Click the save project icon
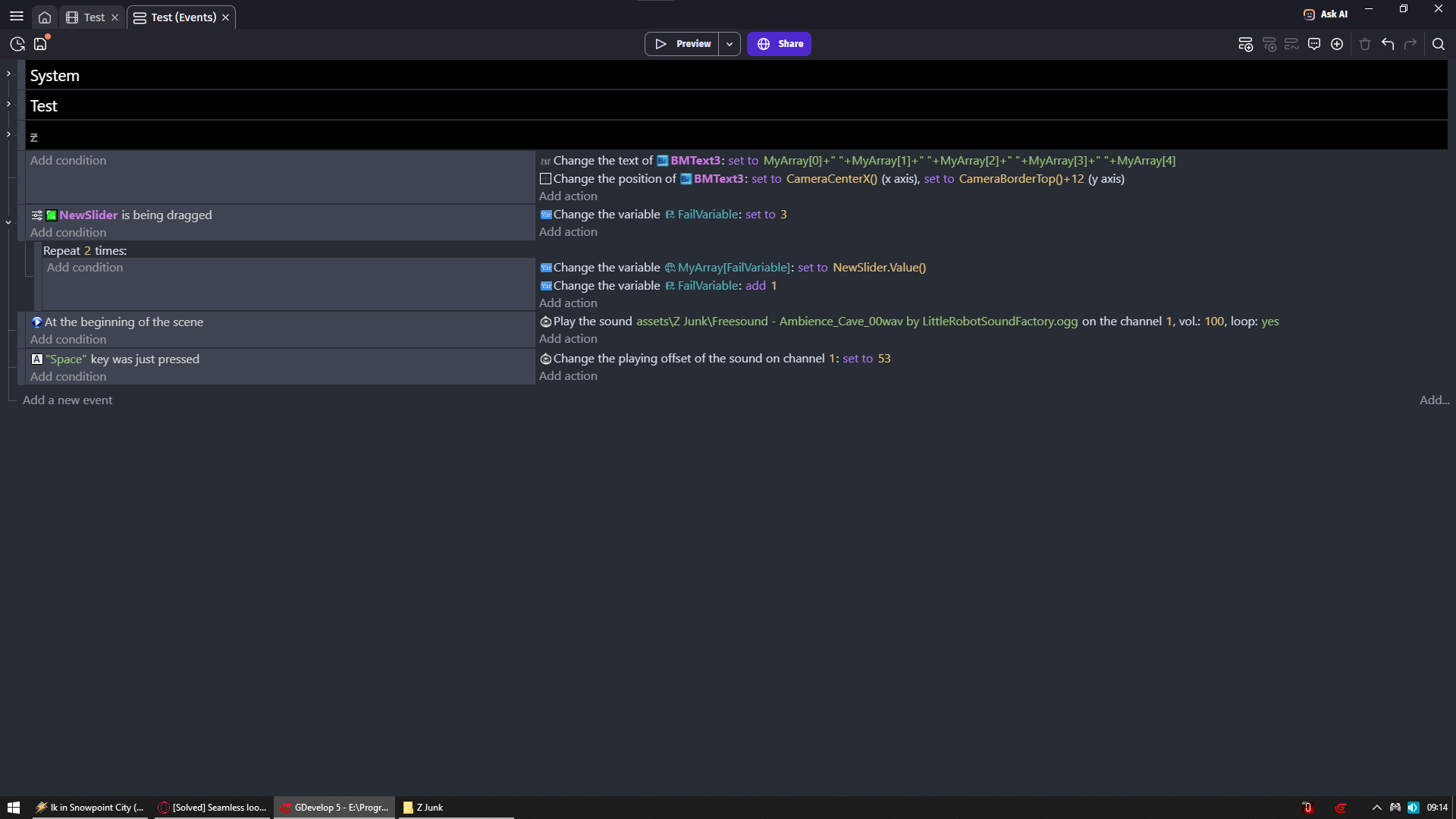 point(40,44)
